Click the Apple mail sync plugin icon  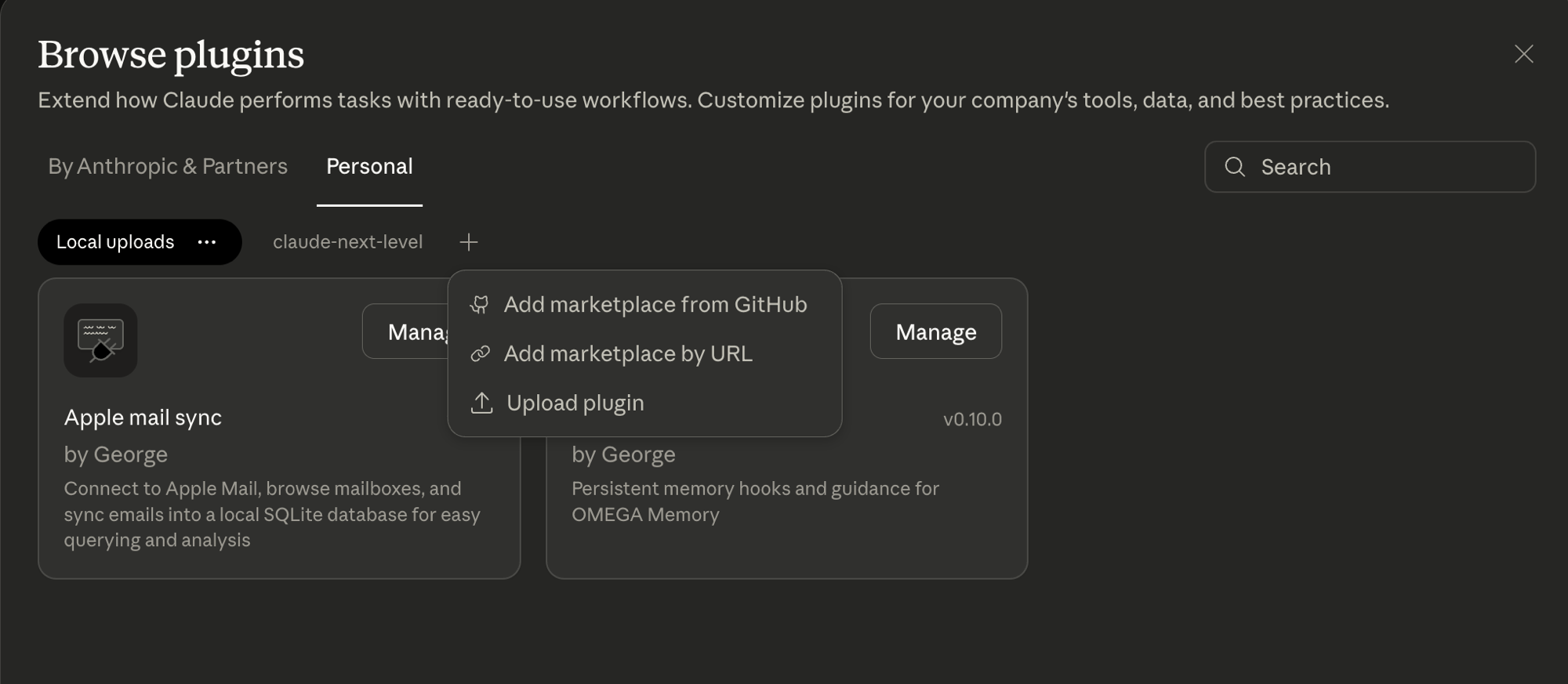coord(100,340)
